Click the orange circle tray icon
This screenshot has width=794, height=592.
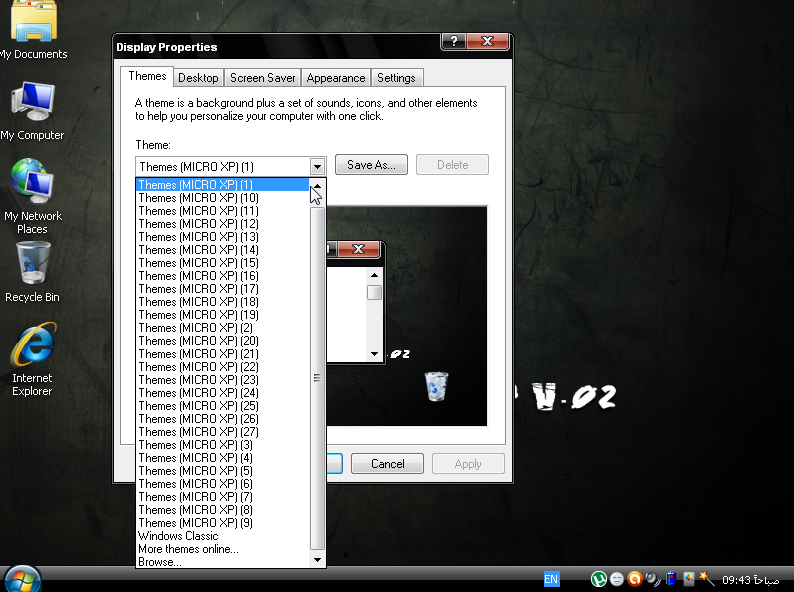[x=634, y=579]
